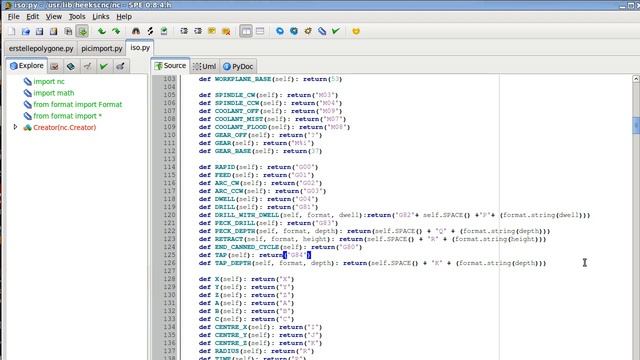This screenshot has height=360, width=640.
Task: Click the 'def PECK_DEPTH' code line
Action: (x=374, y=231)
